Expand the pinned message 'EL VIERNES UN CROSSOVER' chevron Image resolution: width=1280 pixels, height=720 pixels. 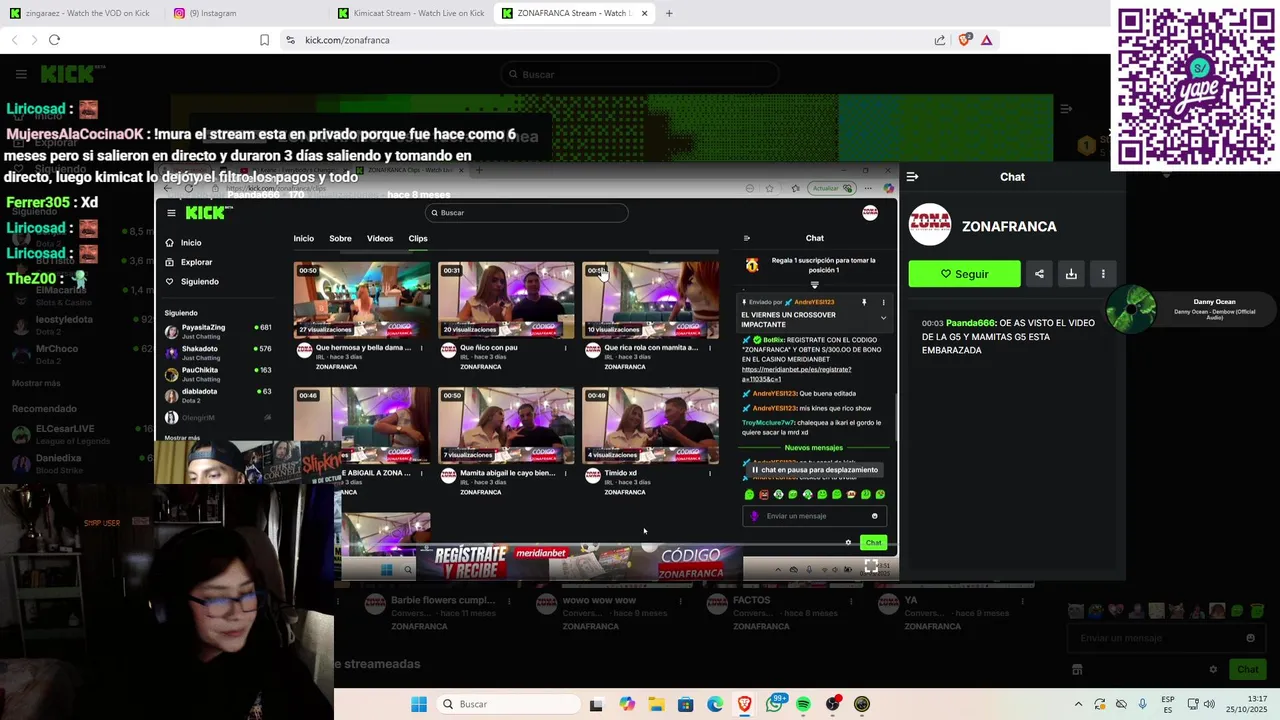[883, 318]
